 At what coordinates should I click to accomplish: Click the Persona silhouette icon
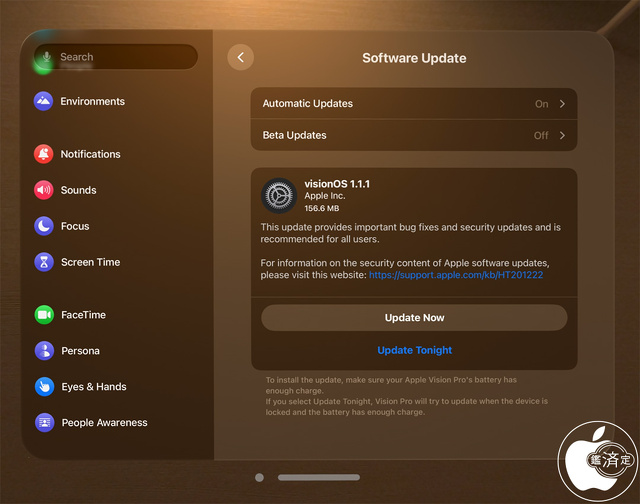[x=44, y=351]
